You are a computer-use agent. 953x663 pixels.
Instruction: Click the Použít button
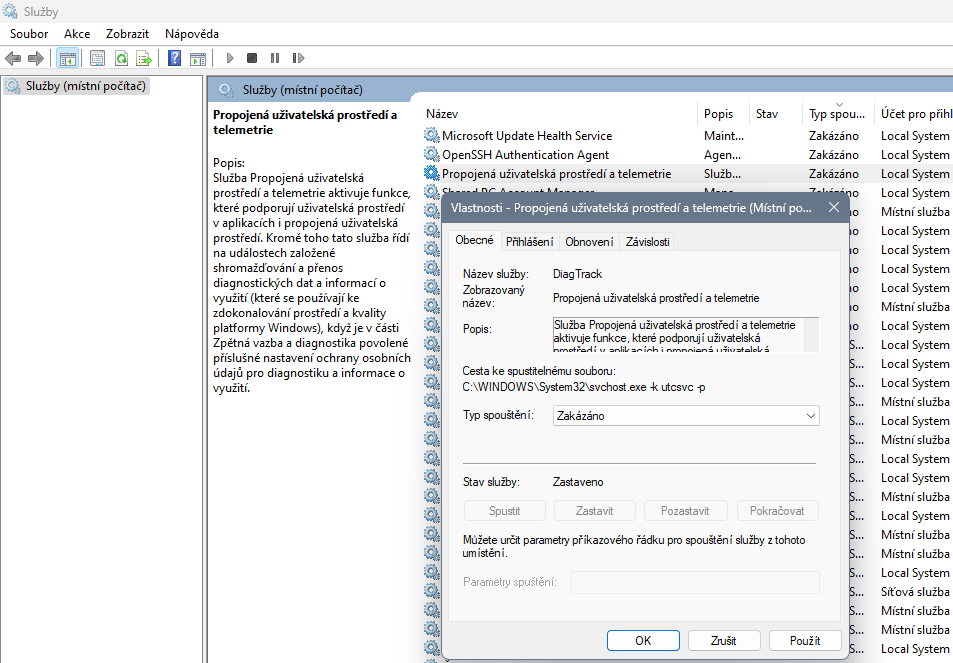pyautogui.click(x=805, y=641)
